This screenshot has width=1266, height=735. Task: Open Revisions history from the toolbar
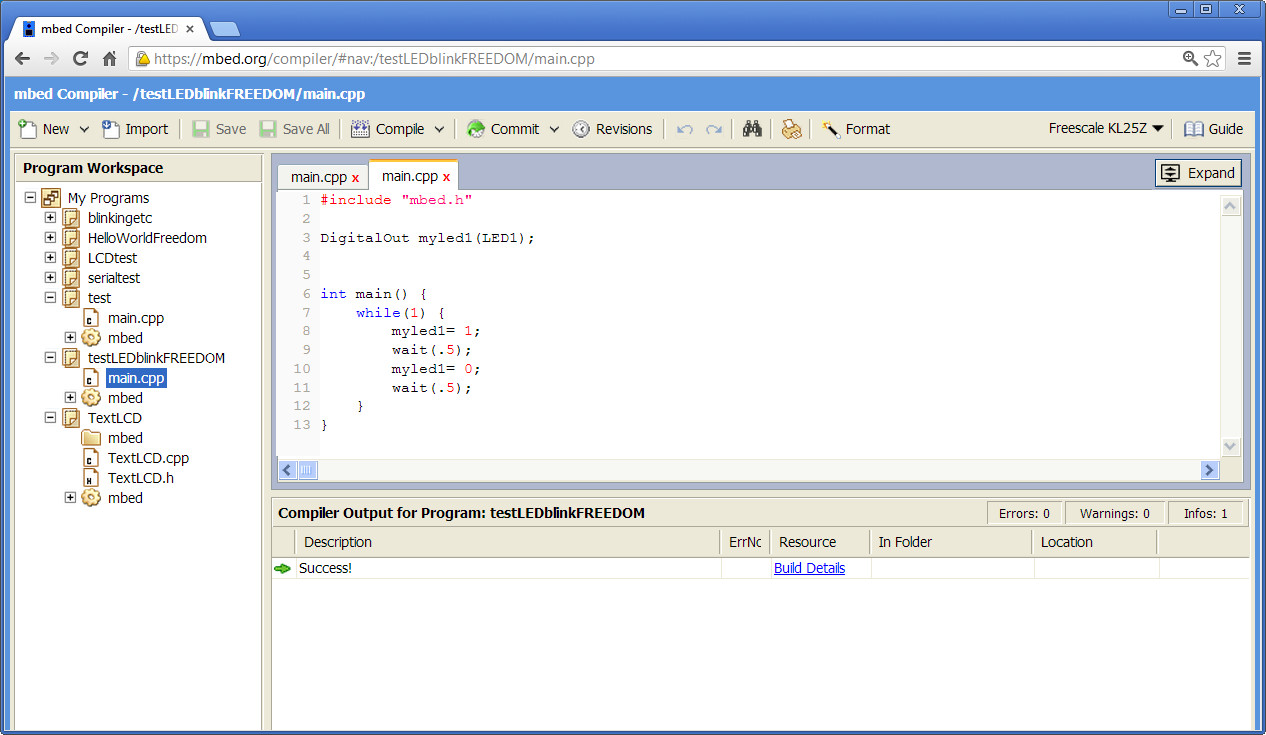612,129
